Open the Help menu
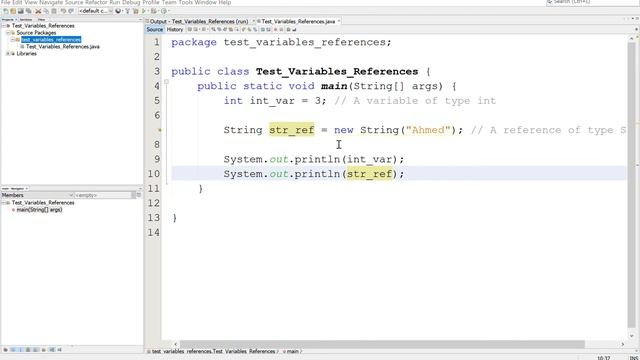Image resolution: width=640 pixels, height=360 pixels. click(x=224, y=2)
